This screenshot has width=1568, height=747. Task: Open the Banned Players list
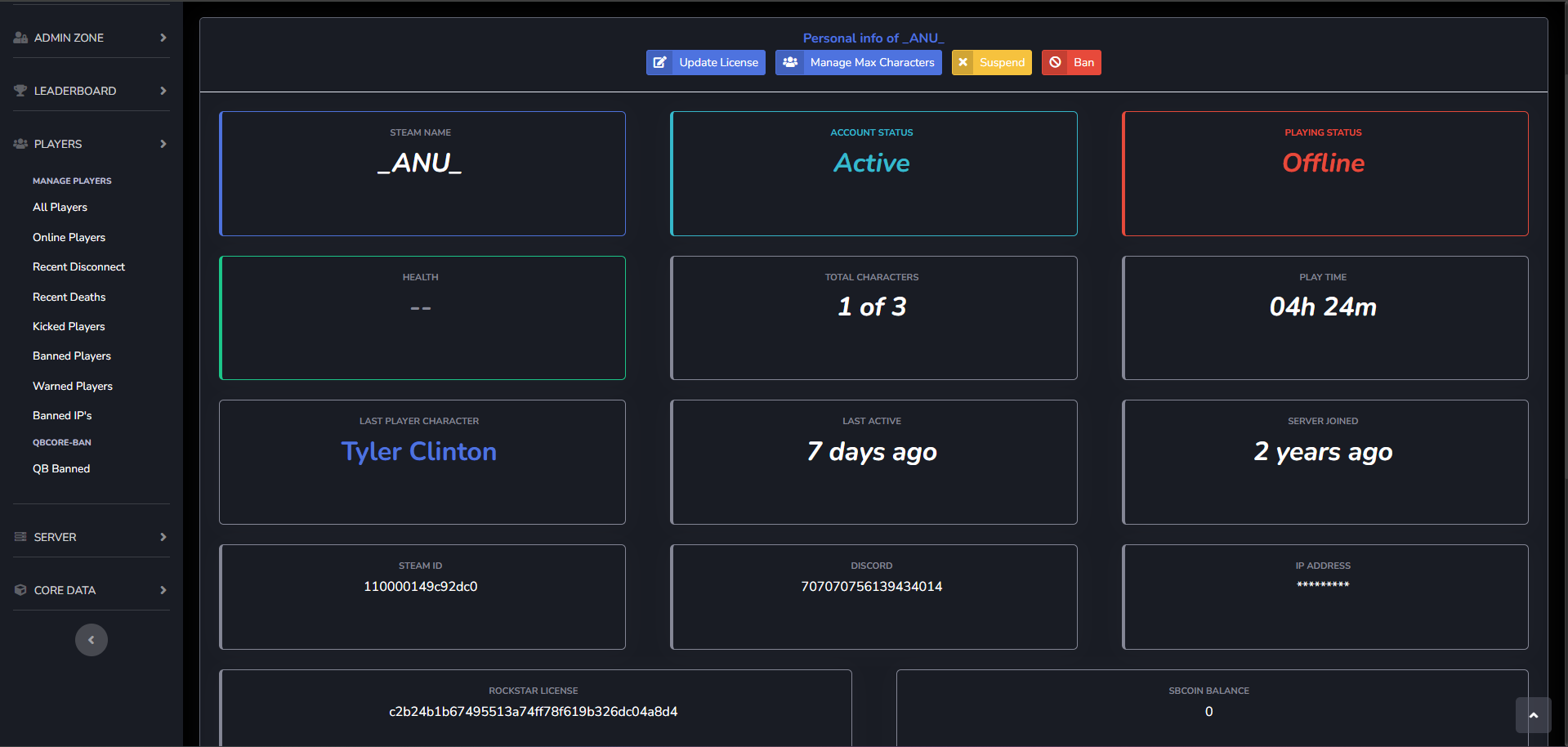click(x=71, y=356)
